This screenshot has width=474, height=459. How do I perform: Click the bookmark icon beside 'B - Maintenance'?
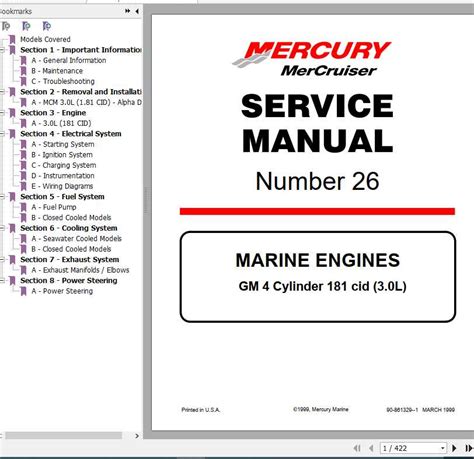pyautogui.click(x=23, y=71)
